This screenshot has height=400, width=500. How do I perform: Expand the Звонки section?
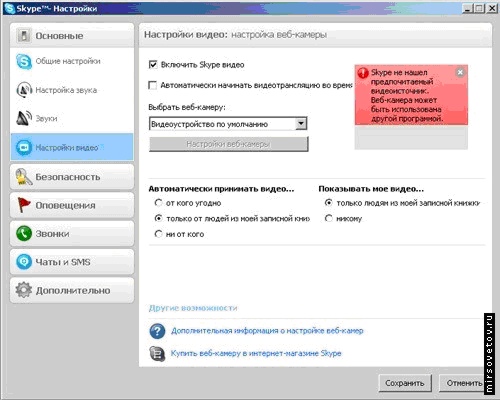pyautogui.click(x=72, y=233)
